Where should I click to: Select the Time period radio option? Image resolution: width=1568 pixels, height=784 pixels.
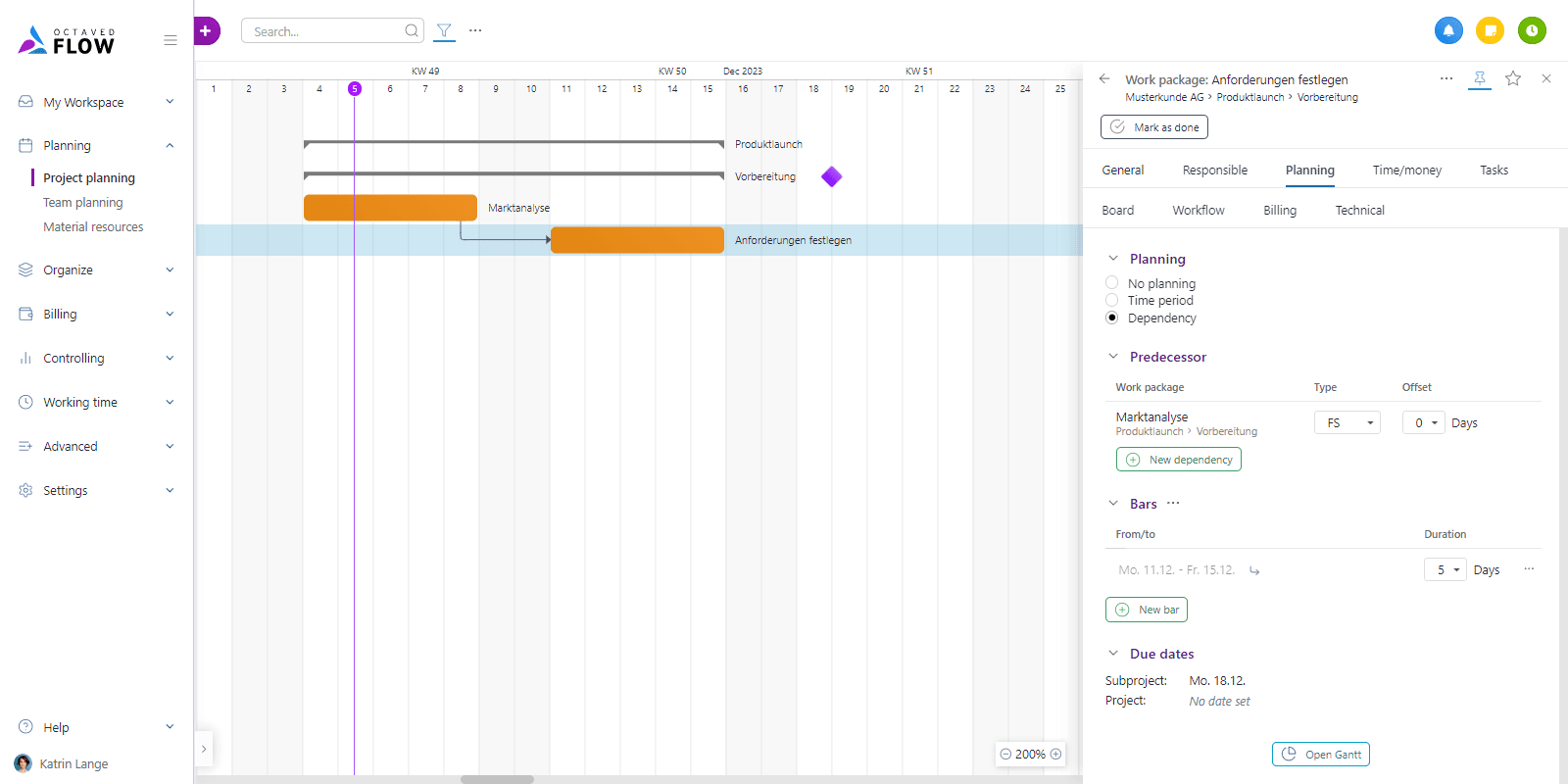[1112, 300]
